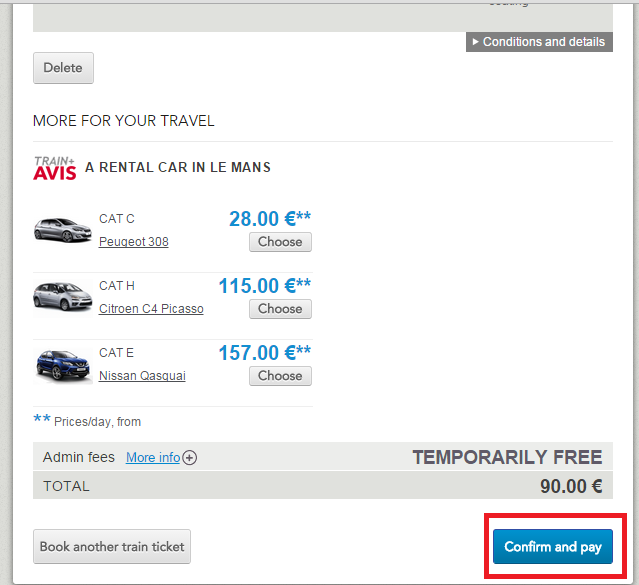Screen dimensions: 639x585
Task: Book another train ticket
Action: pyautogui.click(x=112, y=547)
